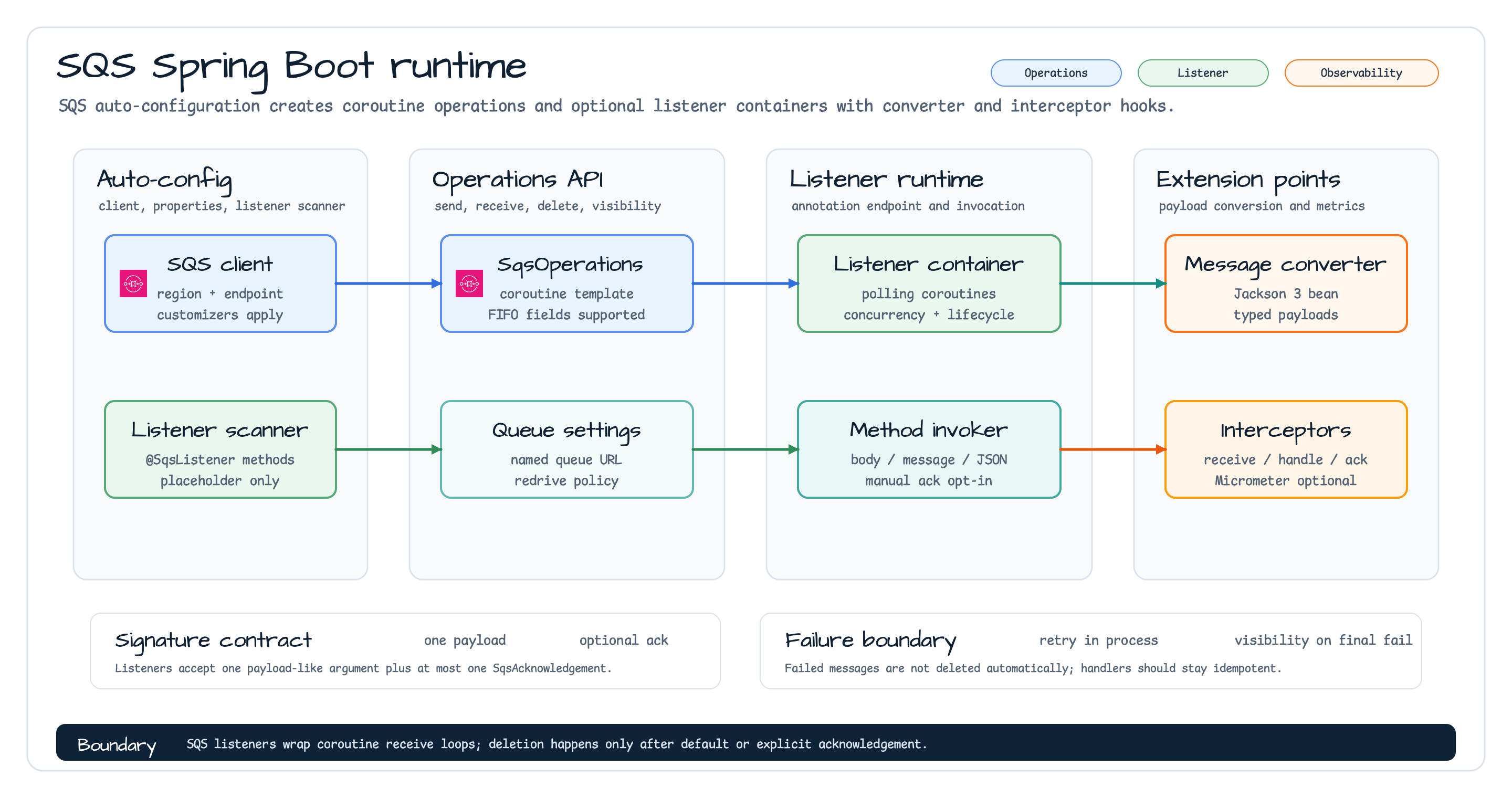Click the 'visibility on final fail' label

pos(1323,640)
